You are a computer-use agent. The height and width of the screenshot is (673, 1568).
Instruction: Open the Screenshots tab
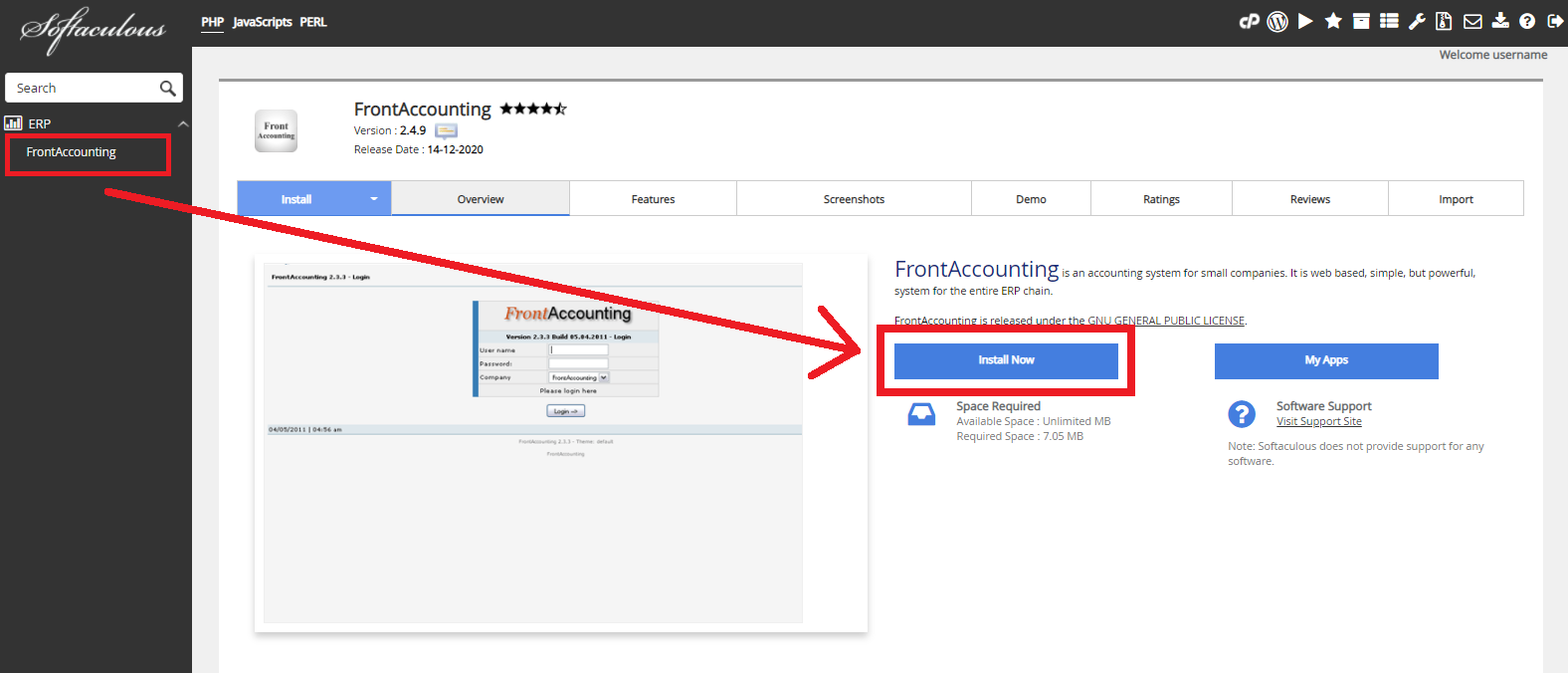click(x=854, y=199)
